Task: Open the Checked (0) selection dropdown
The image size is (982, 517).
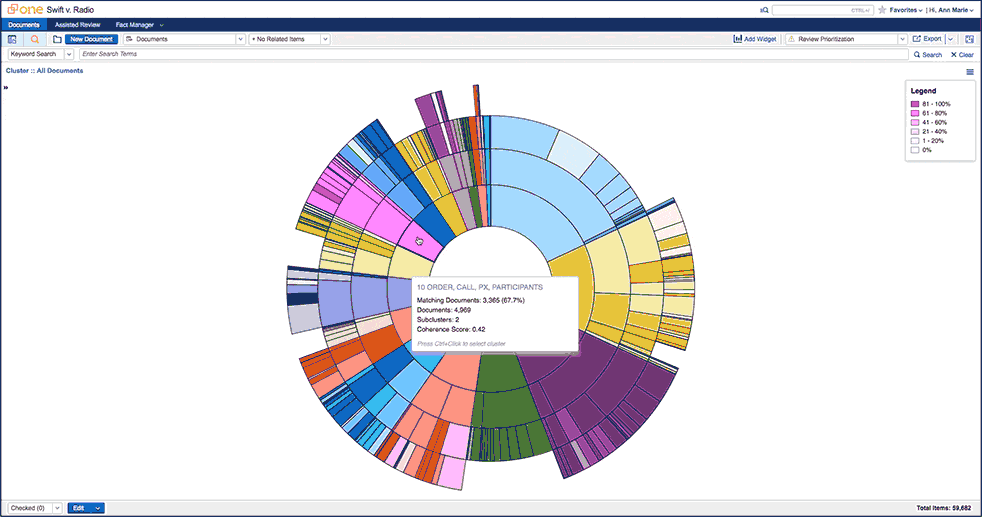Action: click(x=56, y=508)
